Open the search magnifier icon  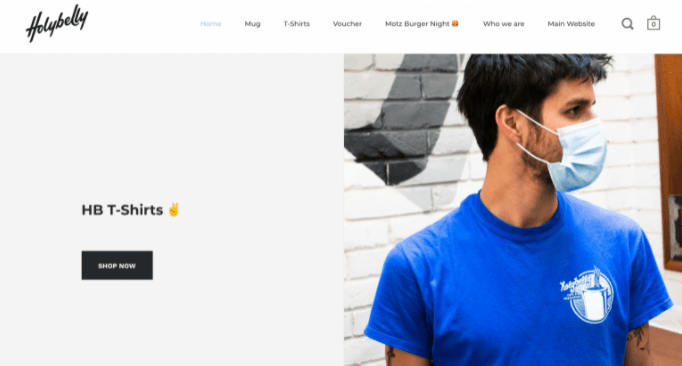pyautogui.click(x=627, y=24)
